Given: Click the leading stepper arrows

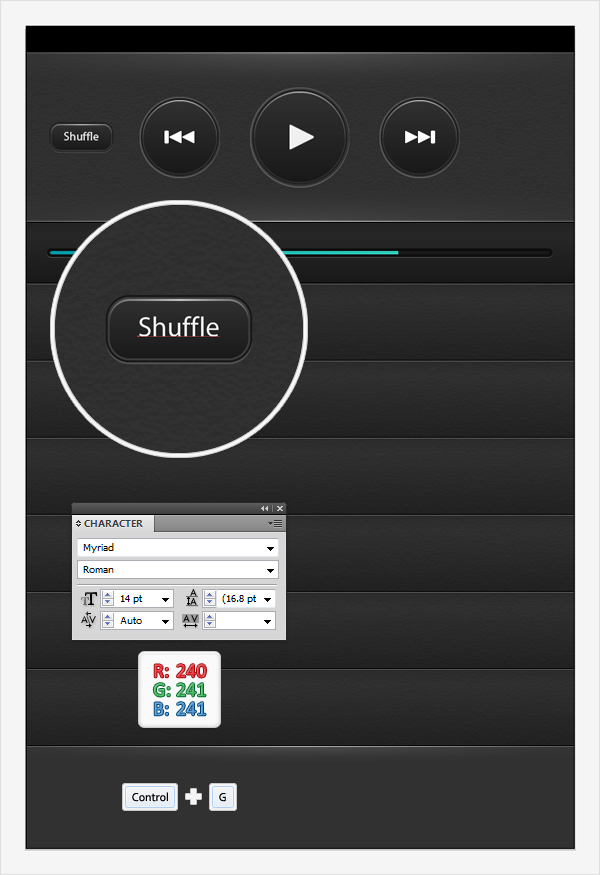Looking at the screenshot, I should 210,599.
